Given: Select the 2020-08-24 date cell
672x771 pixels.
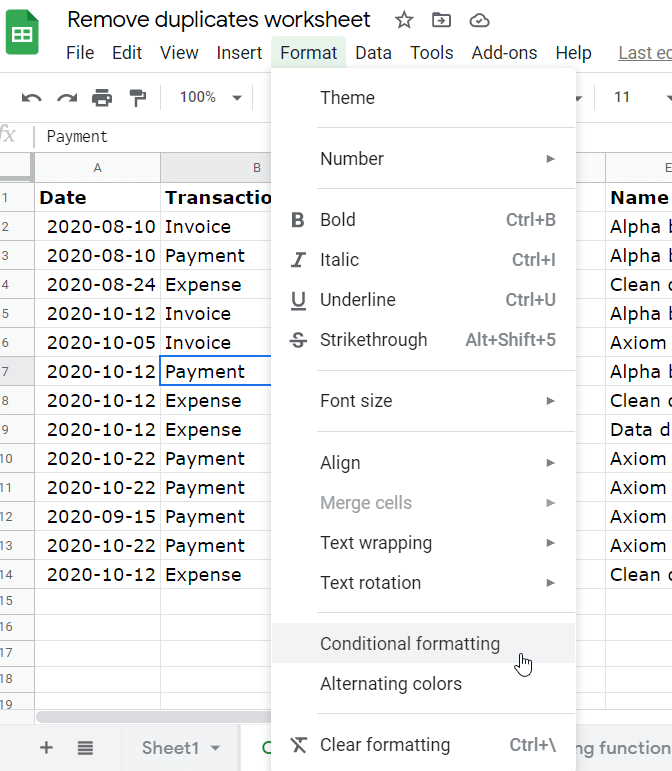Looking at the screenshot, I should click(97, 284).
